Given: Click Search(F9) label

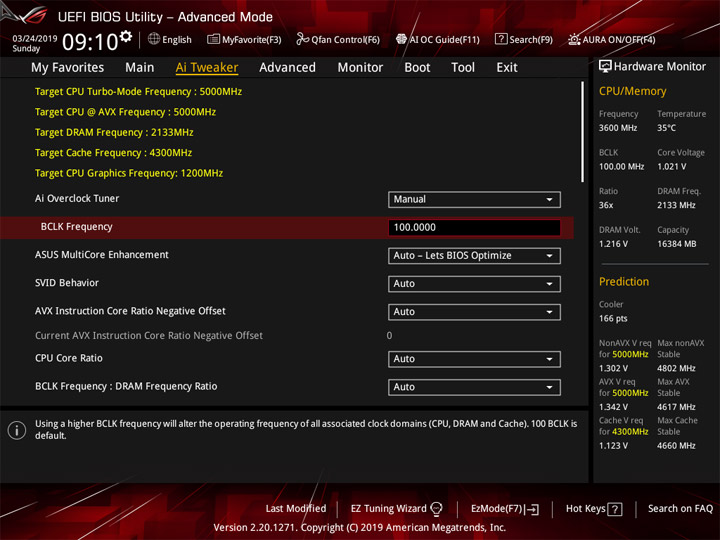Looking at the screenshot, I should click(x=531, y=39).
